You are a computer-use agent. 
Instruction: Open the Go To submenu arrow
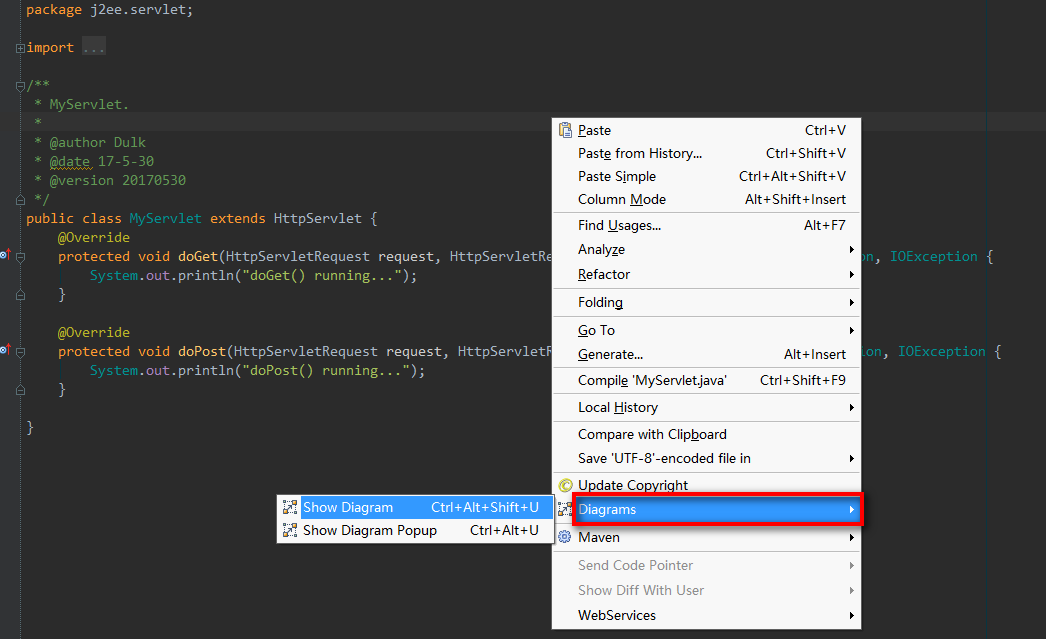[851, 330]
